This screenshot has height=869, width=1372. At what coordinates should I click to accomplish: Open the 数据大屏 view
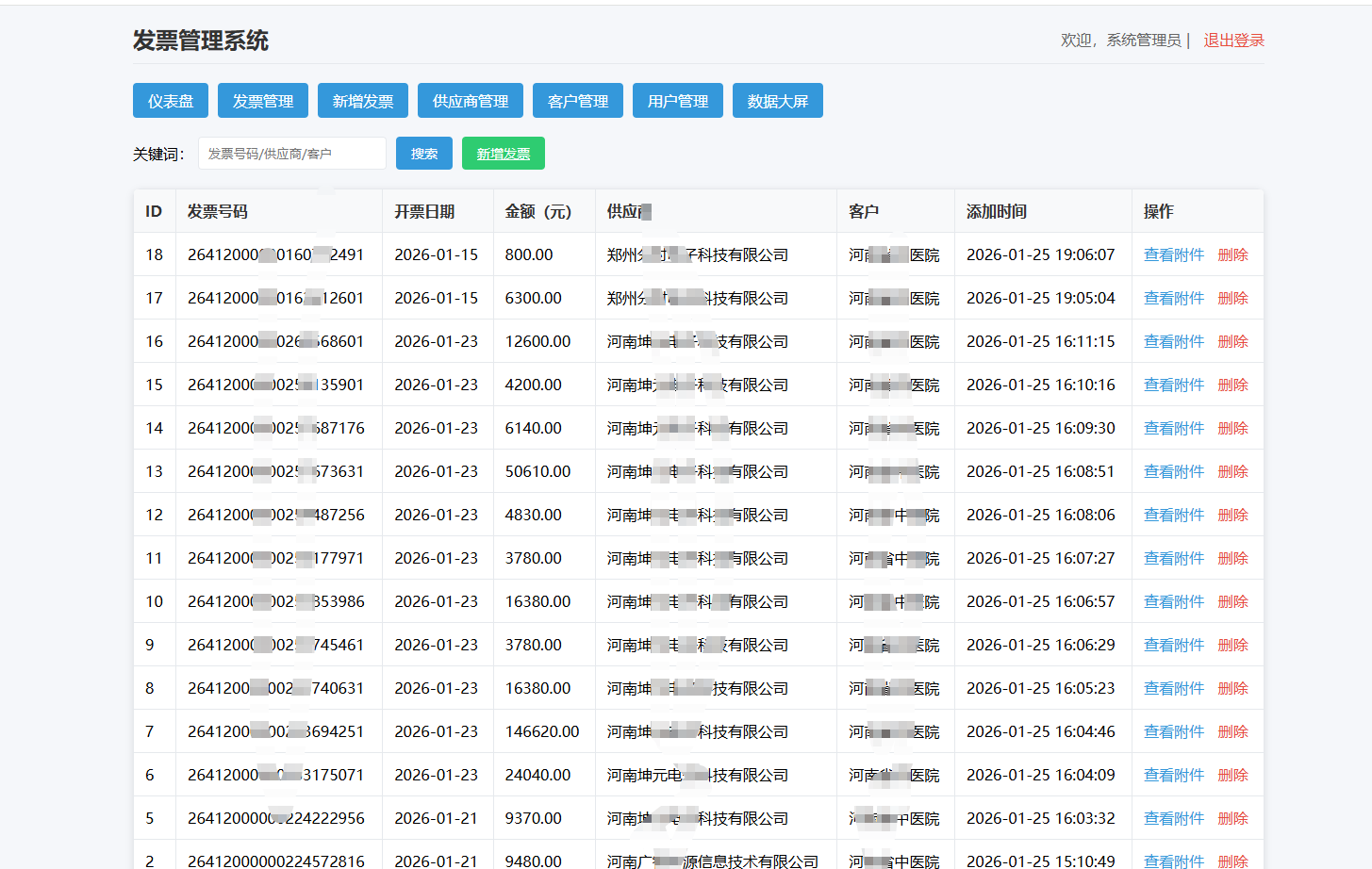pyautogui.click(x=778, y=101)
